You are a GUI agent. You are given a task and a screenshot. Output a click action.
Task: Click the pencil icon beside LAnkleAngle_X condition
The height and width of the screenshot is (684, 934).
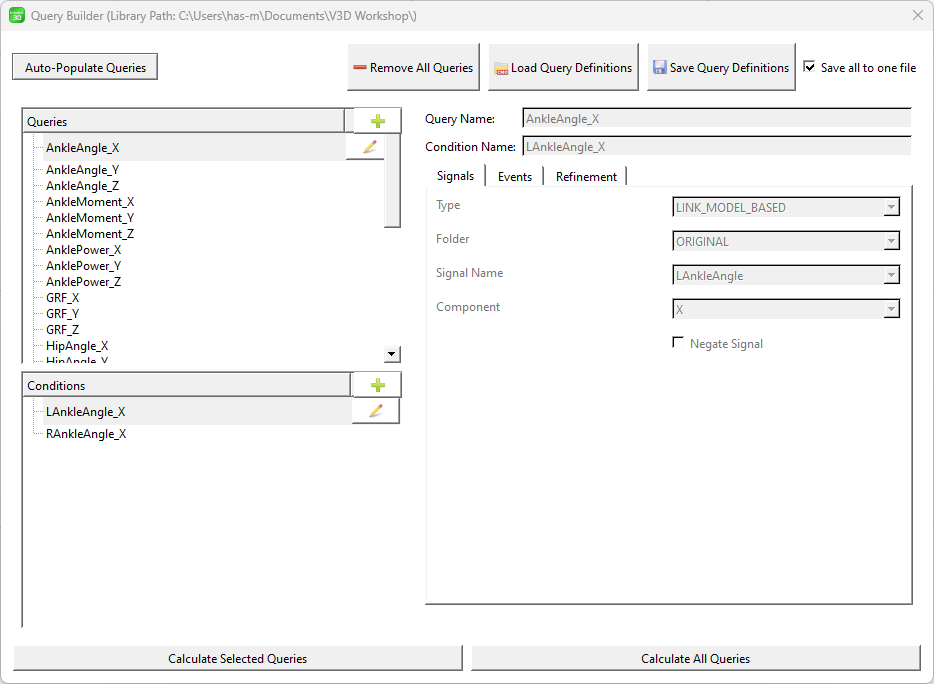tap(375, 411)
